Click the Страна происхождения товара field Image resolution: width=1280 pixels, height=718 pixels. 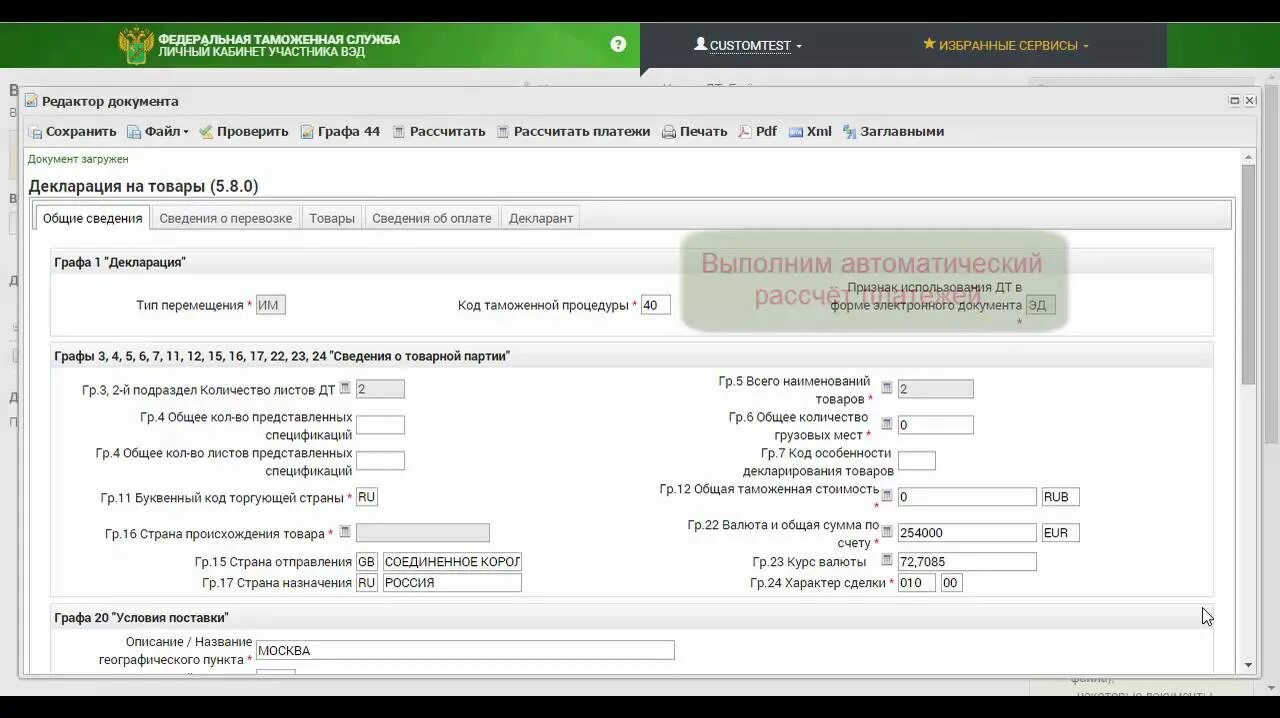(x=422, y=533)
